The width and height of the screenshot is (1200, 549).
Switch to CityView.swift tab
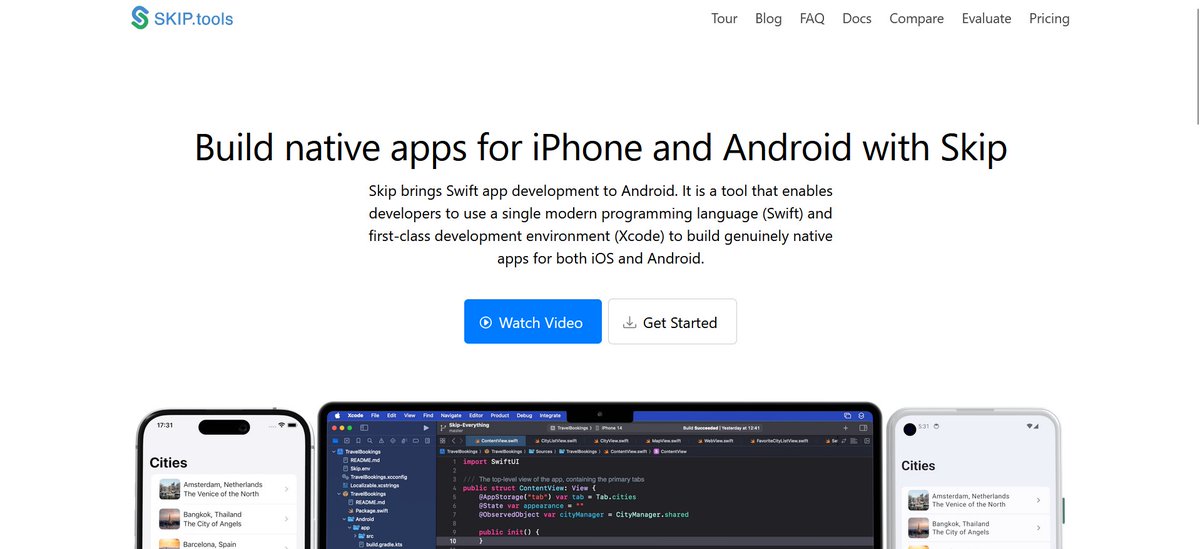[x=613, y=440]
